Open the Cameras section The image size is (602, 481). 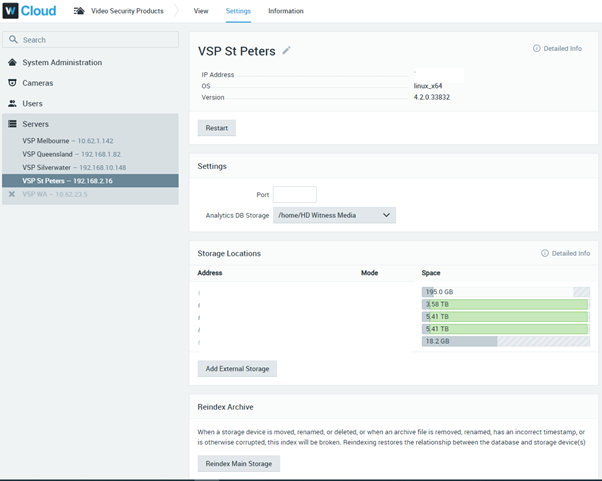pos(38,83)
